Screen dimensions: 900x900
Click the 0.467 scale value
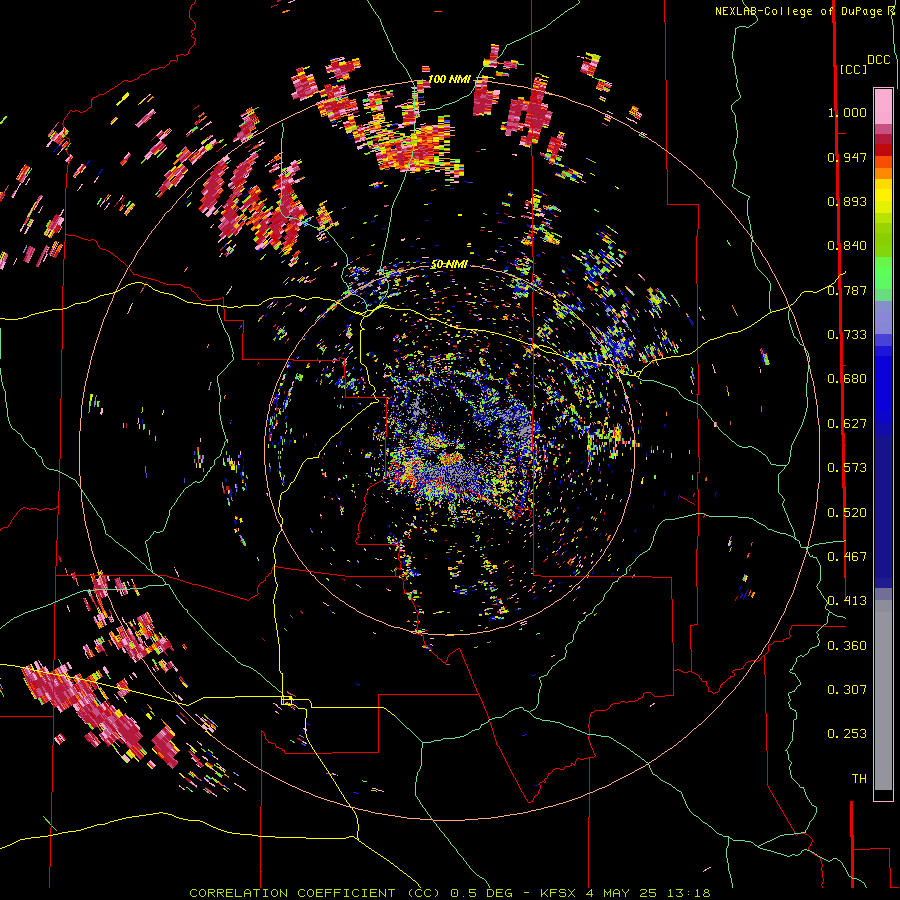[x=847, y=557]
